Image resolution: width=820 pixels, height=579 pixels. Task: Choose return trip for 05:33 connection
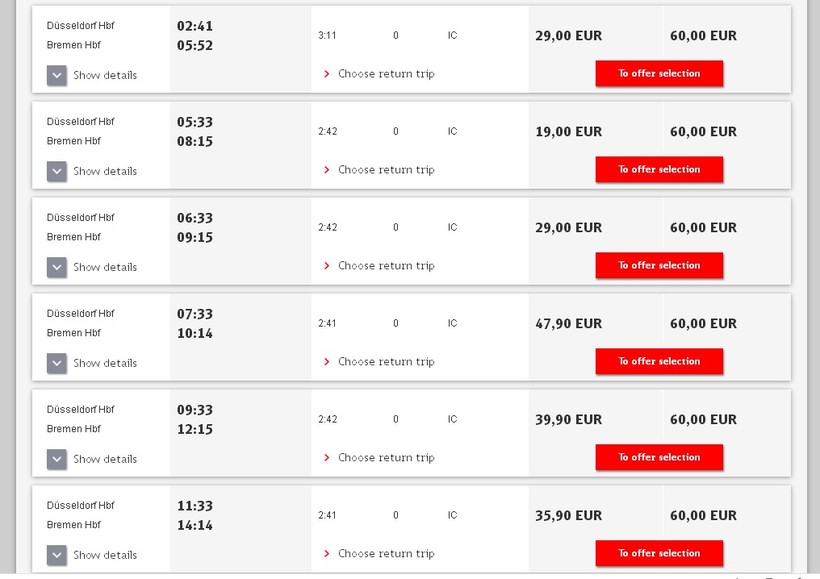(x=385, y=170)
